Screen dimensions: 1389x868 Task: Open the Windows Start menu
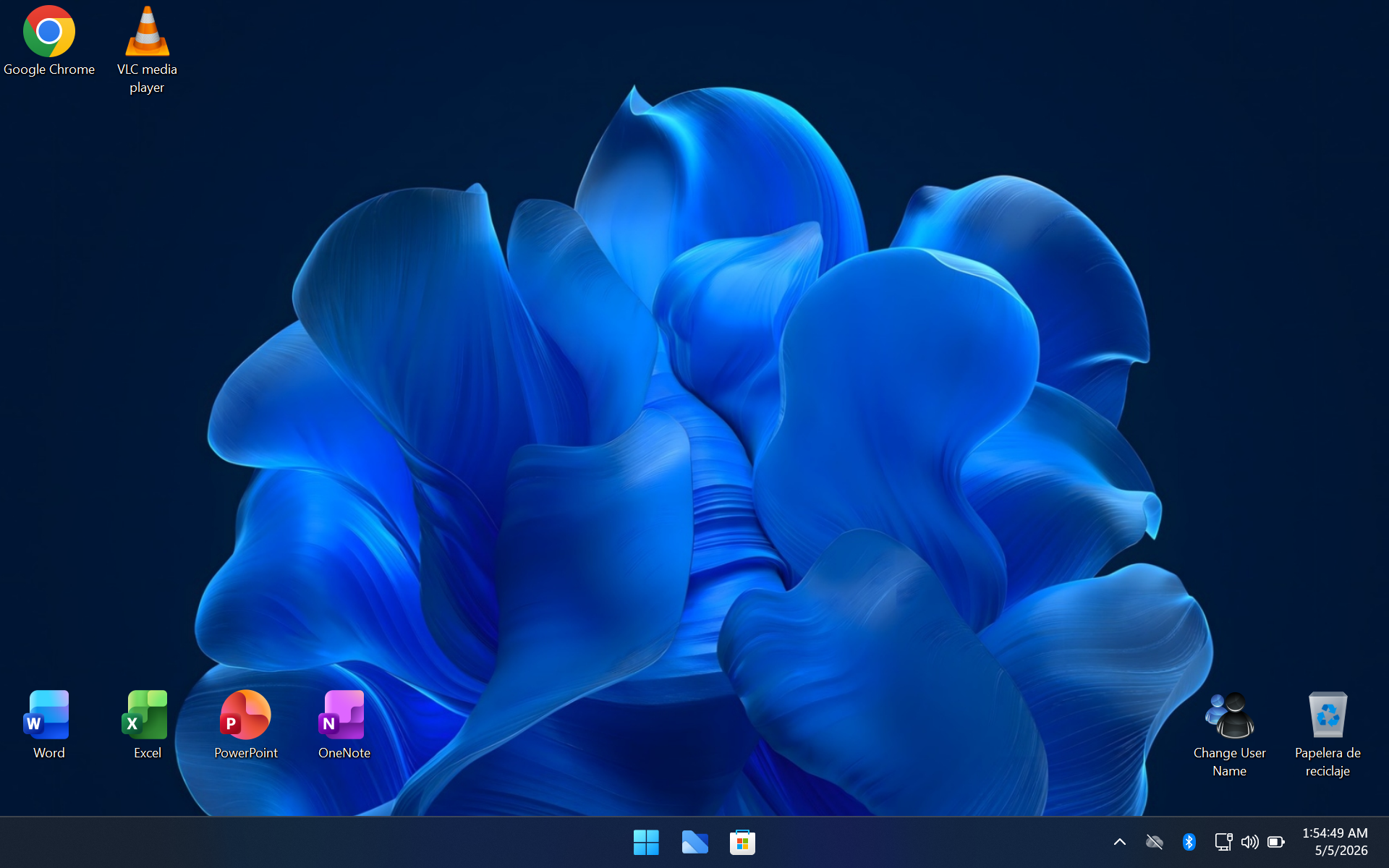[x=646, y=842]
